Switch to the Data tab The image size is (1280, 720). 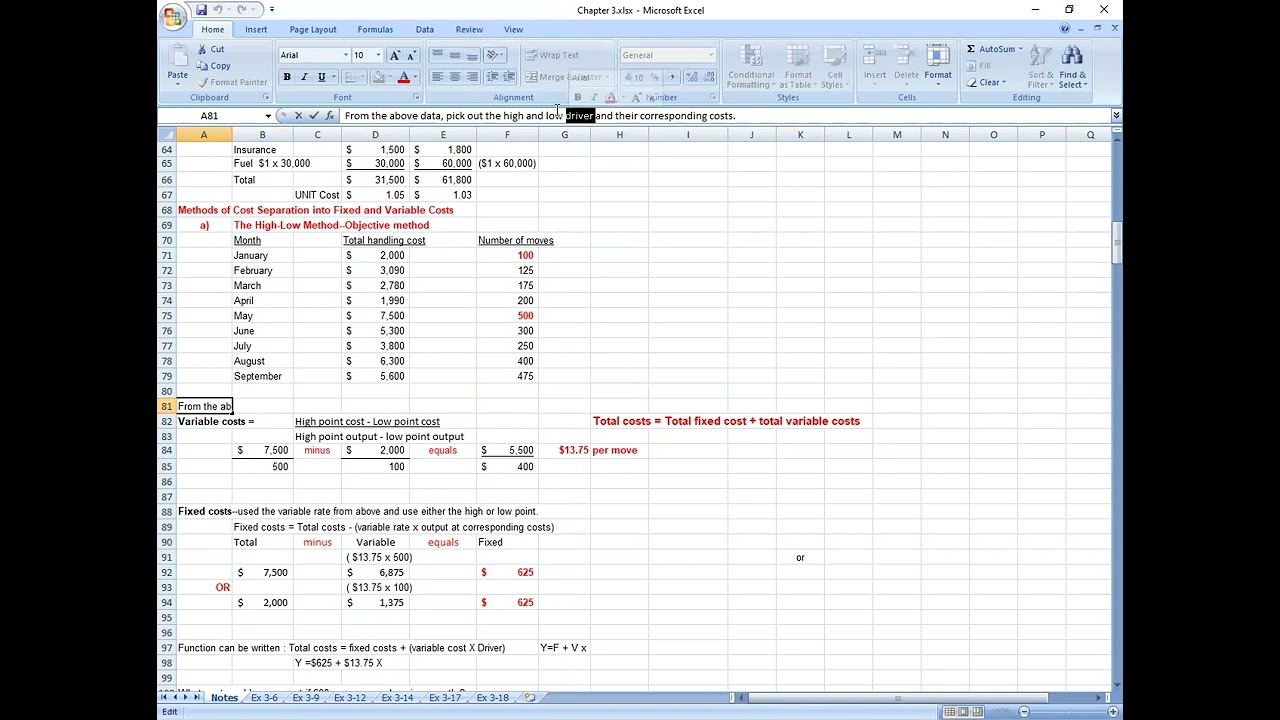pyautogui.click(x=425, y=29)
